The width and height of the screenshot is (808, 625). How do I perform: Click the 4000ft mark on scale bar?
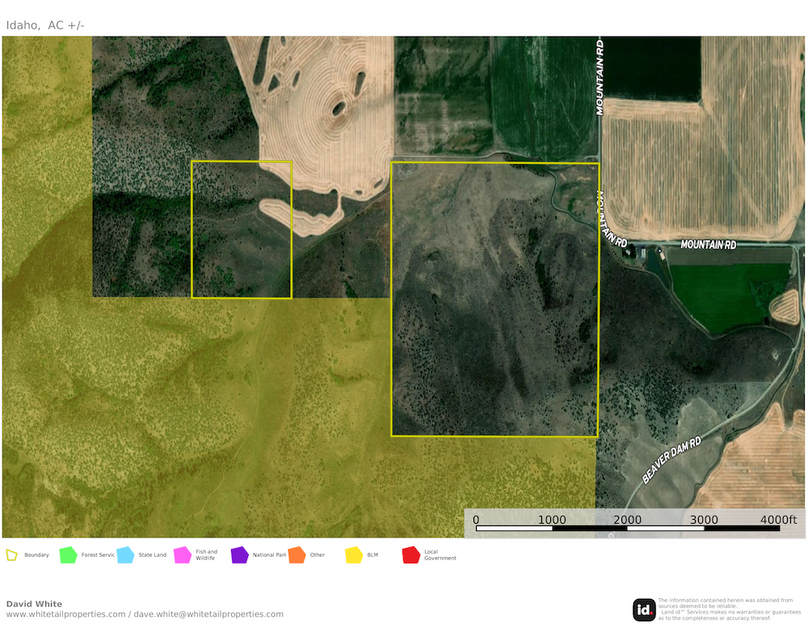[778, 519]
